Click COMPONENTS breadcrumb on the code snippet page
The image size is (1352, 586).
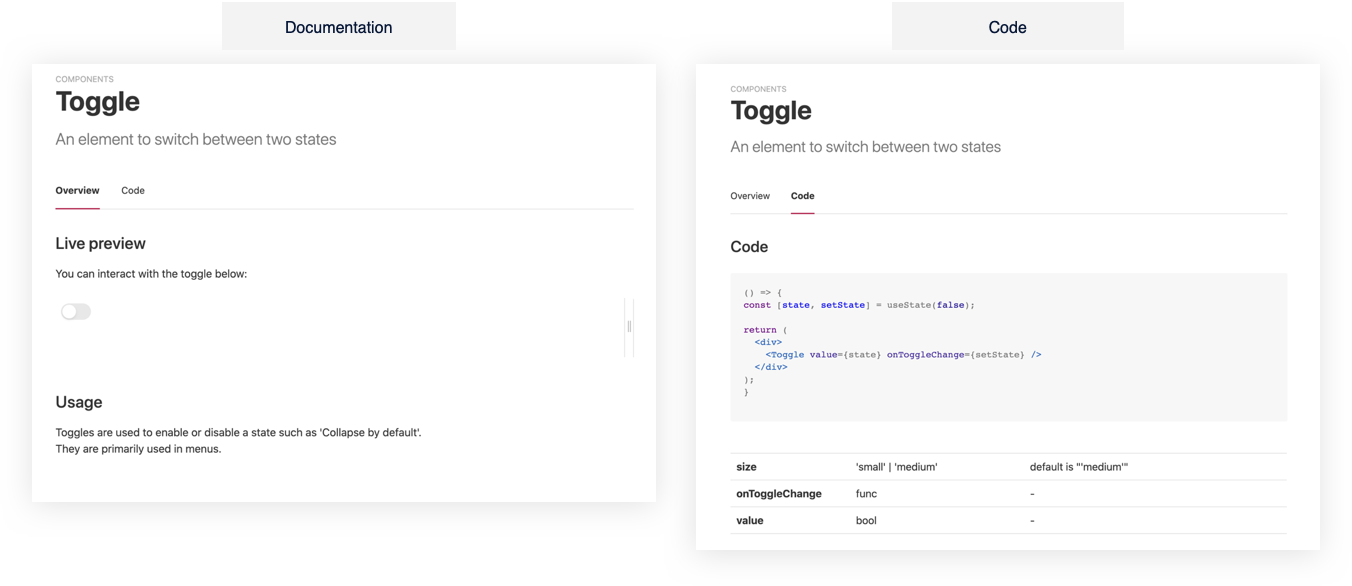click(x=758, y=89)
